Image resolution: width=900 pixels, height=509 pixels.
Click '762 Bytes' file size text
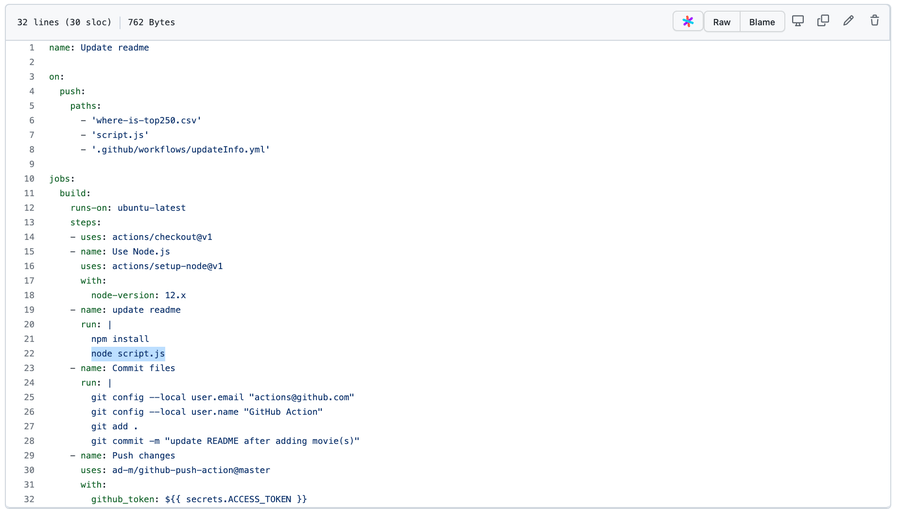(152, 22)
